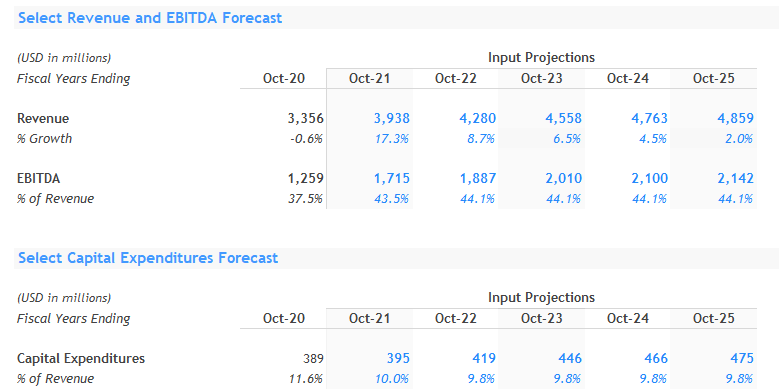The height and width of the screenshot is (392, 779).
Task: Click the Oct-23 column header in revenue table
Action: point(542,78)
